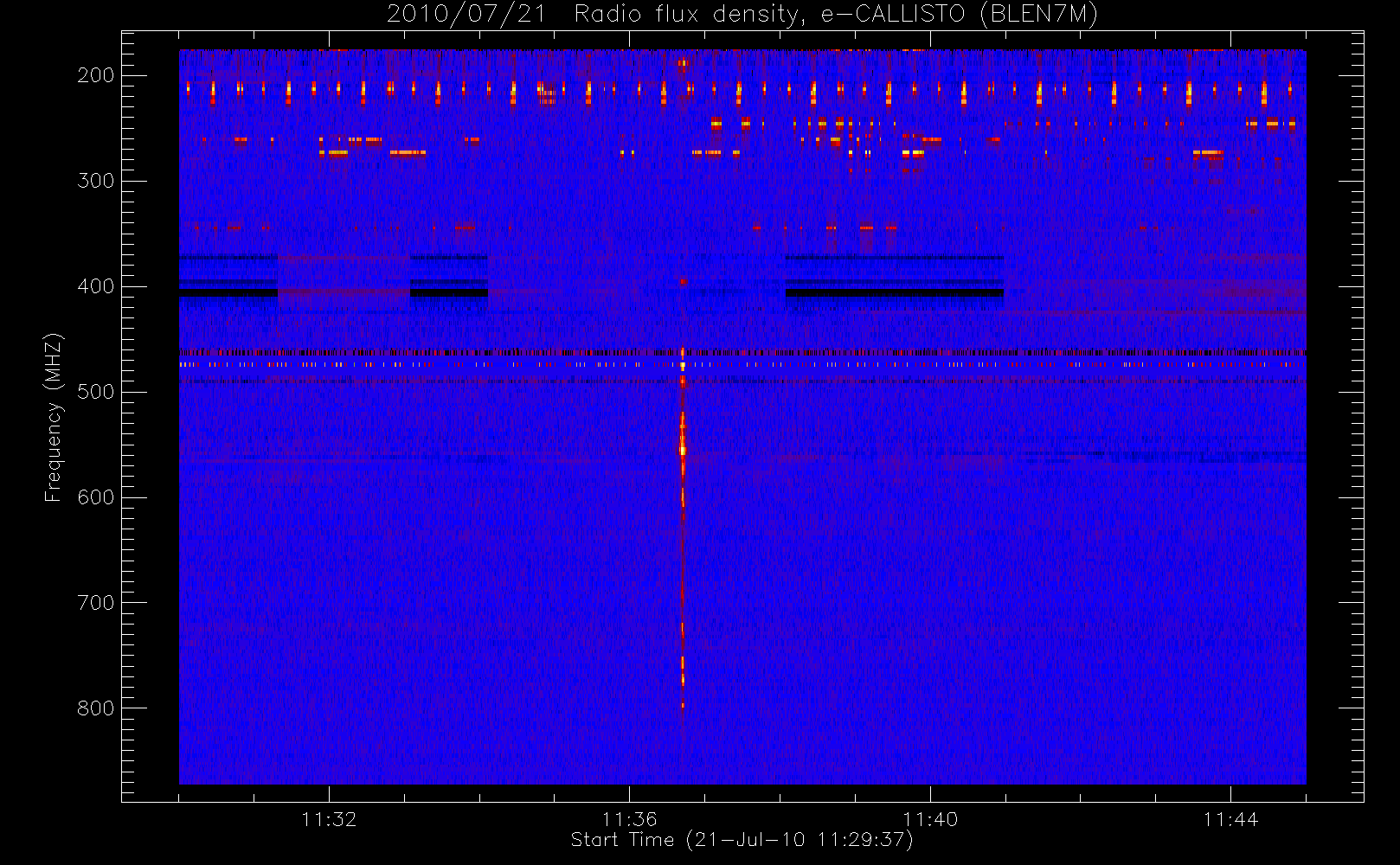Select the 'Frequency (MHZ)' axis label

point(54,417)
